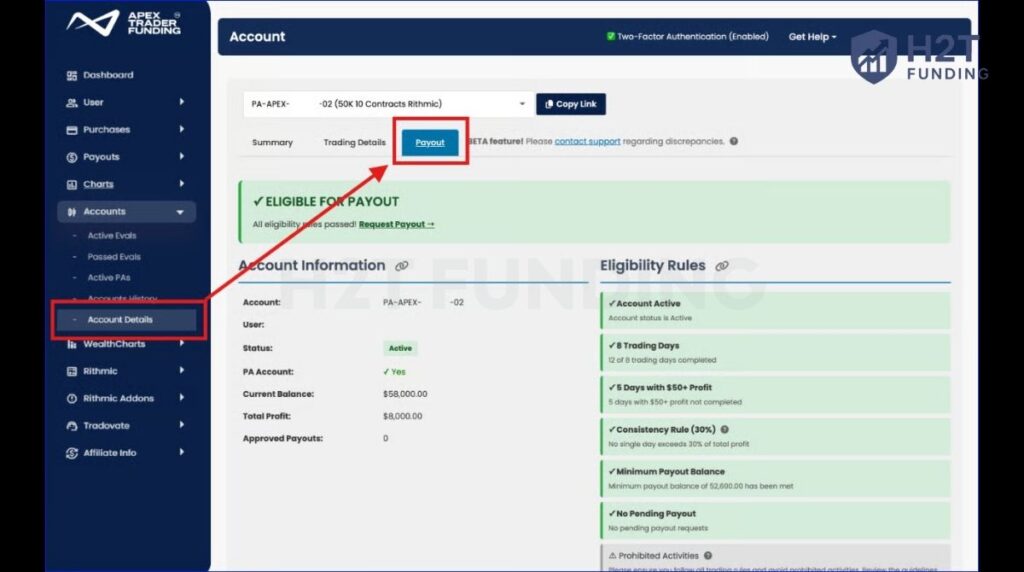
Task: Click the Account Active eligibility rule
Action: (x=775, y=310)
